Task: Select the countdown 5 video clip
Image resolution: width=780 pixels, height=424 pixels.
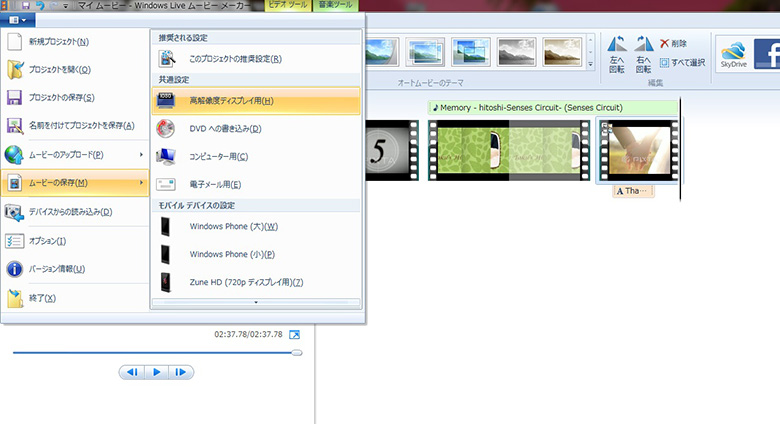Action: tap(392, 150)
